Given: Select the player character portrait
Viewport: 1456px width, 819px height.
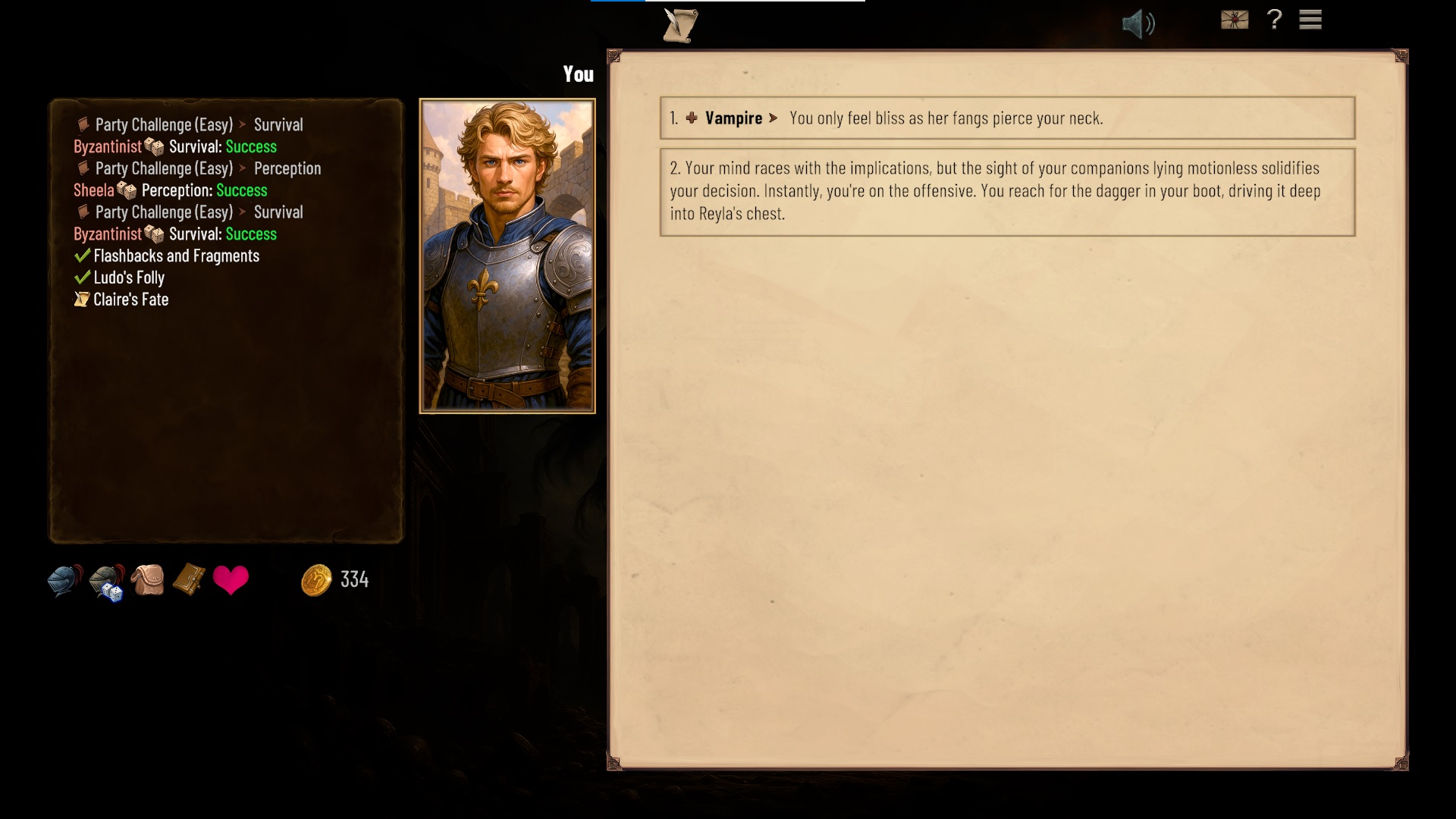Looking at the screenshot, I should click(x=507, y=256).
